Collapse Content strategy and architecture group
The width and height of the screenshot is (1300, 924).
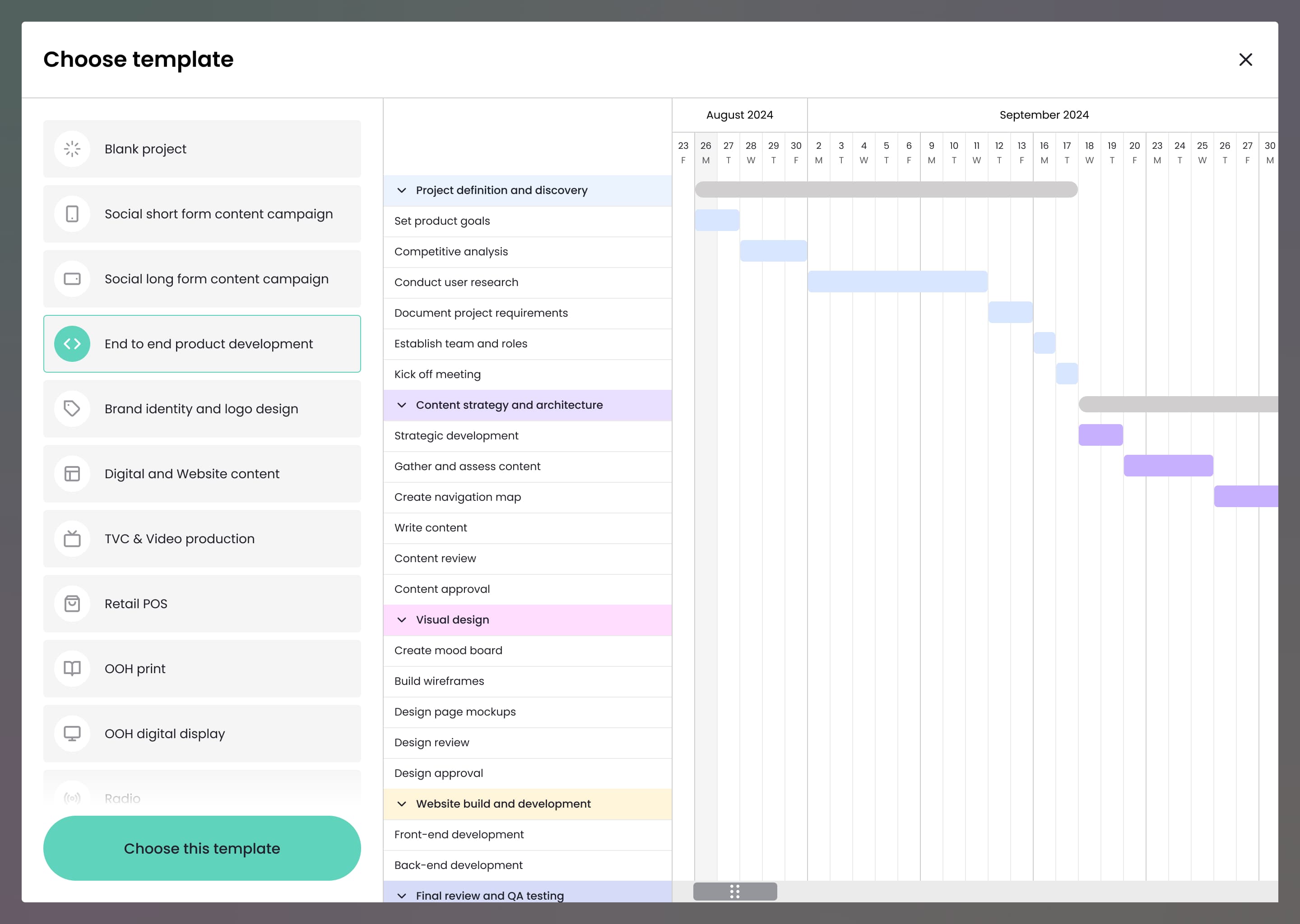(402, 405)
